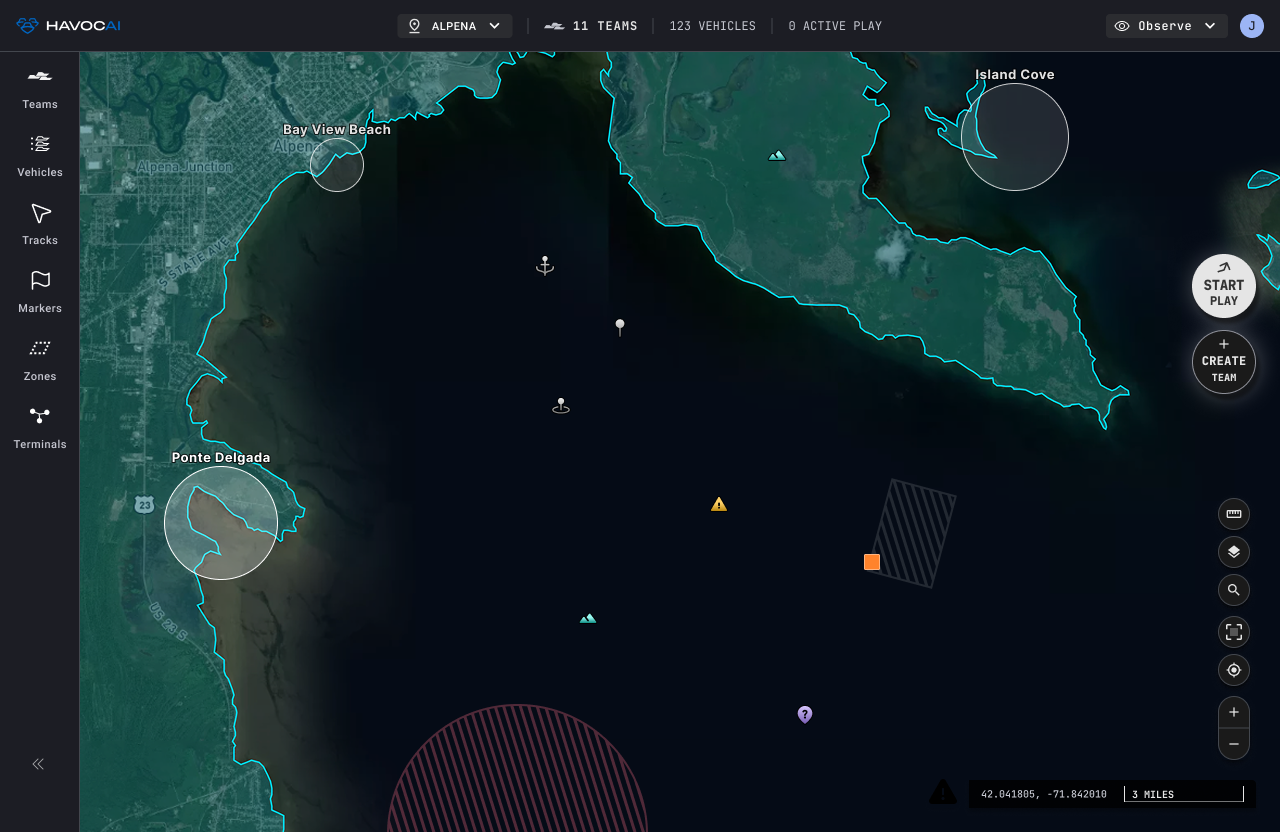Open the Tracks panel in sidebar

pos(40,224)
